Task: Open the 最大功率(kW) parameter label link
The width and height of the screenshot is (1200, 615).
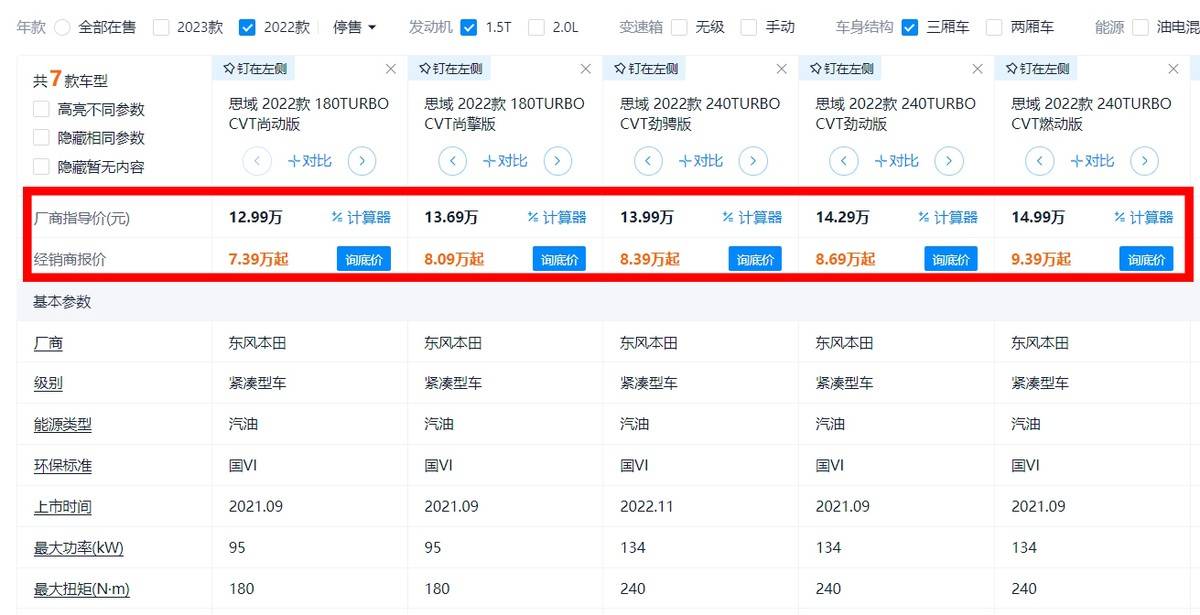Action: (79, 548)
